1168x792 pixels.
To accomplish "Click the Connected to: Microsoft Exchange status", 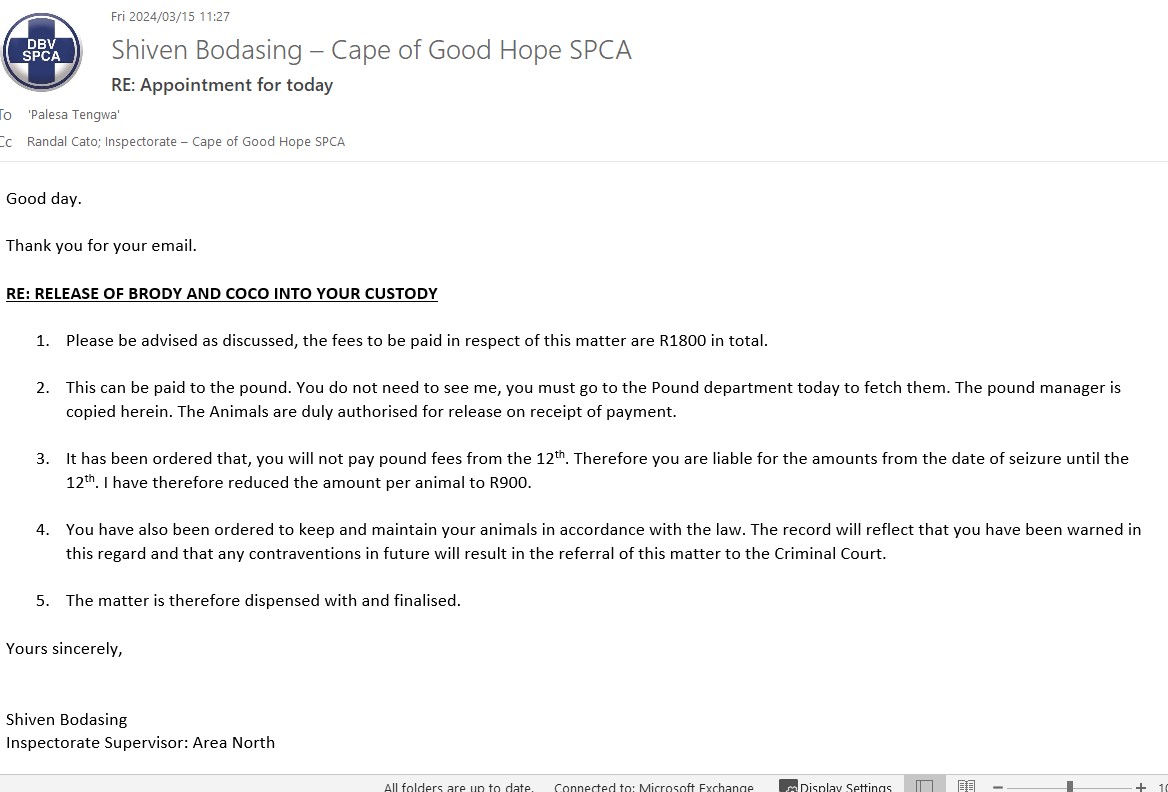I will 654,787.
